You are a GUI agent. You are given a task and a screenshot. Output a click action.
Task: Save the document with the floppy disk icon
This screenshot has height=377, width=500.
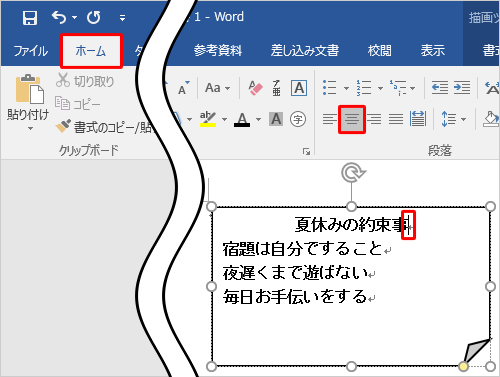(30, 18)
